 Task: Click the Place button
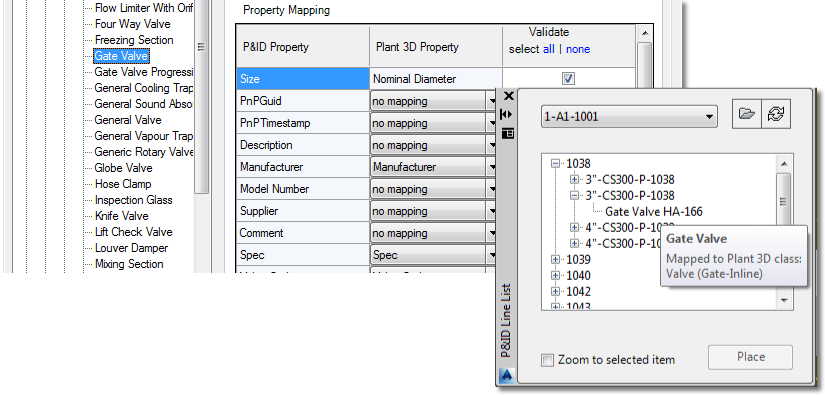pos(750,357)
